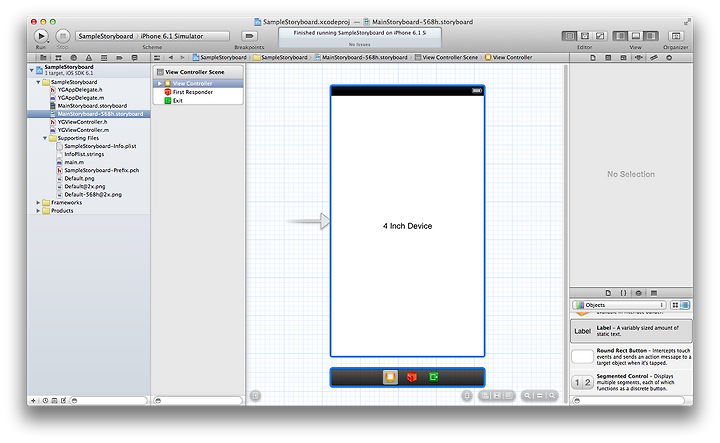Screen dimensions: 720x443
Task: Click View Controller jump bar item
Action: point(508,58)
